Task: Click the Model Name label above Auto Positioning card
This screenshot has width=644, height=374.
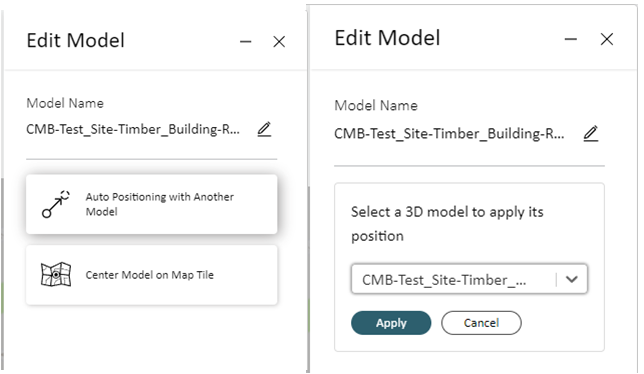Action: coord(65,103)
